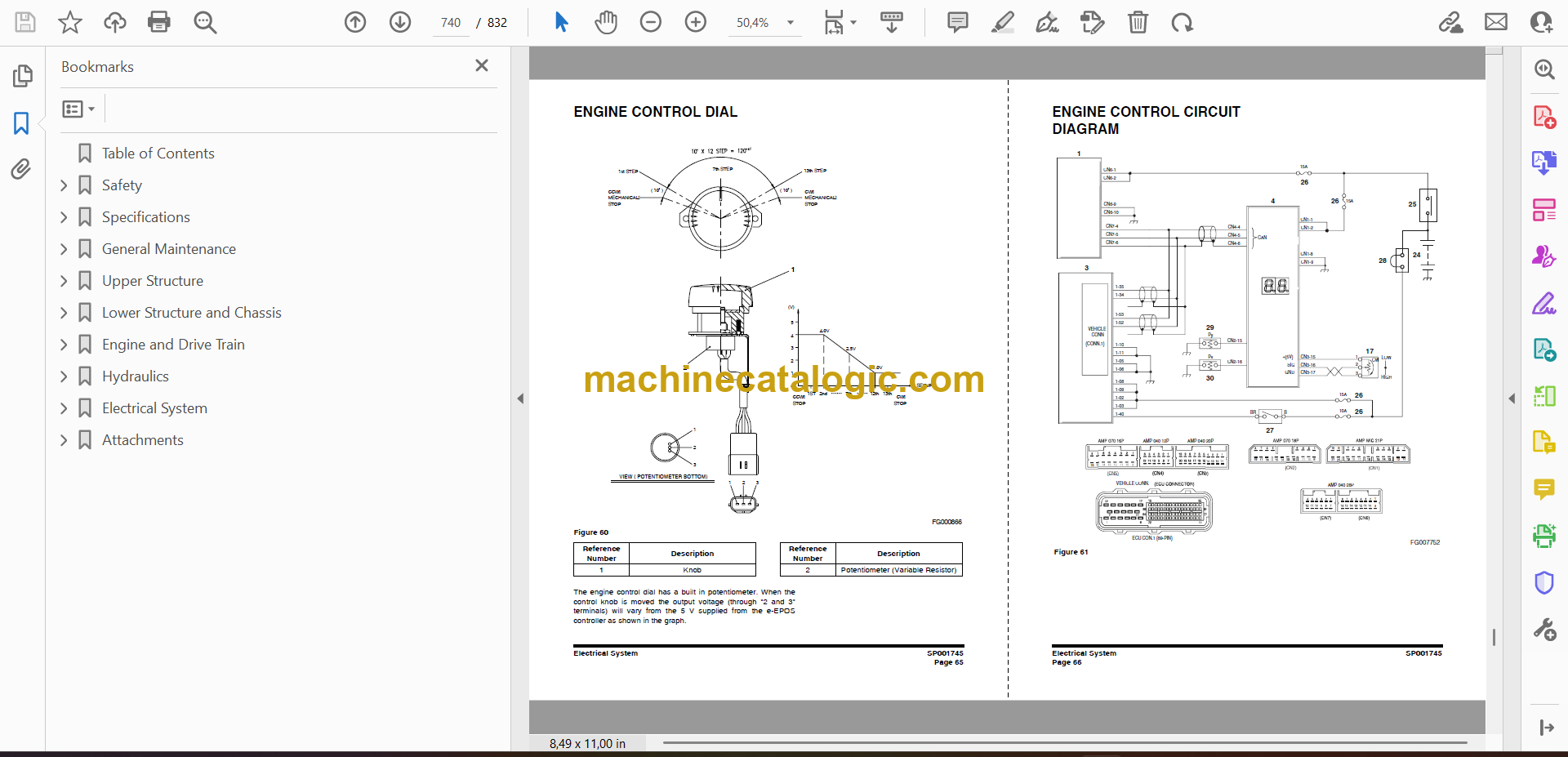The image size is (1568, 757).
Task: Print the document
Action: pyautogui.click(x=159, y=22)
